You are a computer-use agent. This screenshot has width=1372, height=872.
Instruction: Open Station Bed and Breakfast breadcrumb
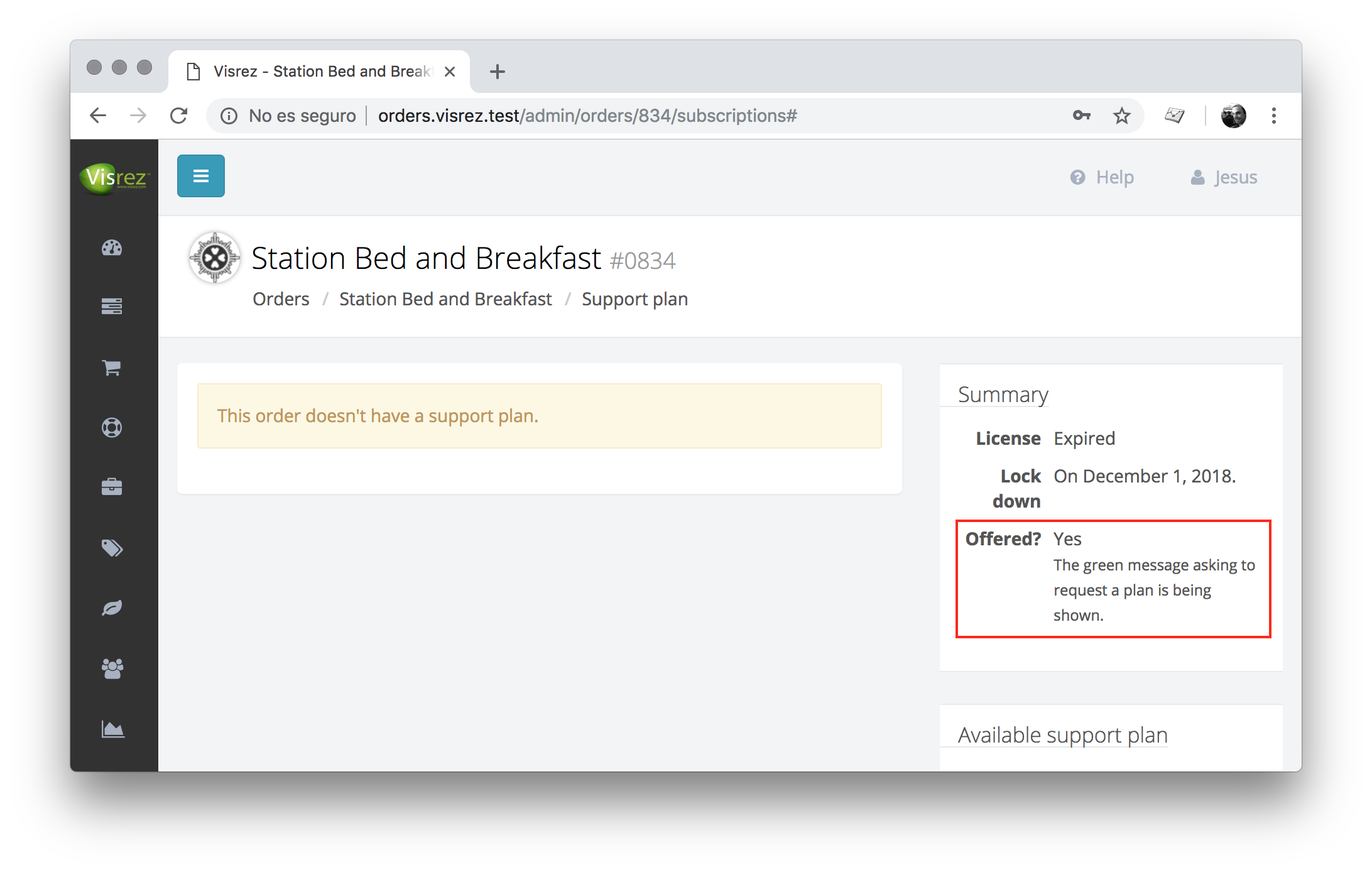click(x=445, y=299)
